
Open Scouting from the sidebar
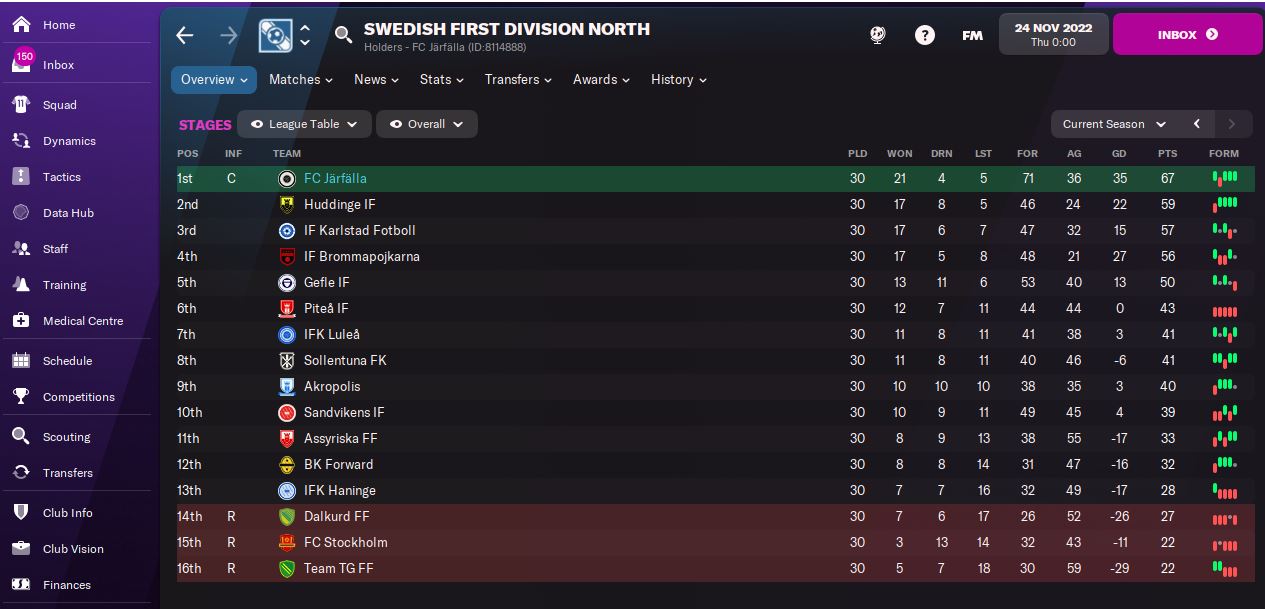(21, 437)
